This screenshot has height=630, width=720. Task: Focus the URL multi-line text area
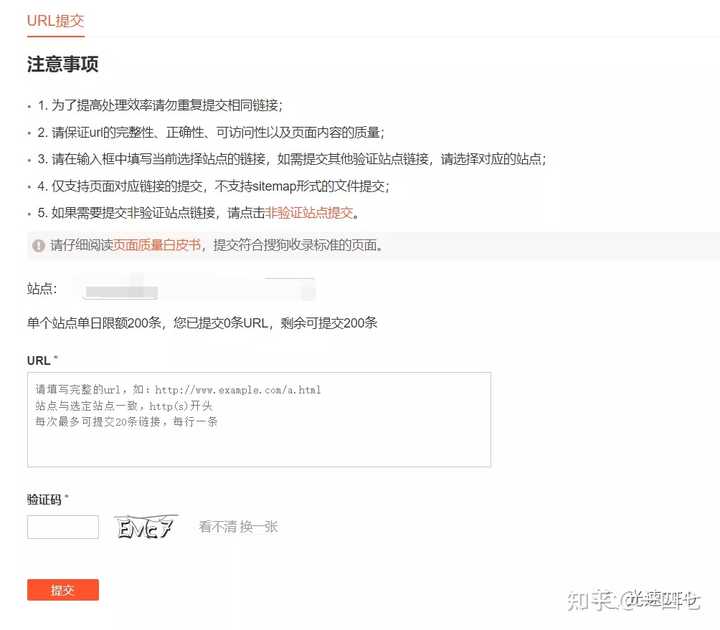[259, 420]
